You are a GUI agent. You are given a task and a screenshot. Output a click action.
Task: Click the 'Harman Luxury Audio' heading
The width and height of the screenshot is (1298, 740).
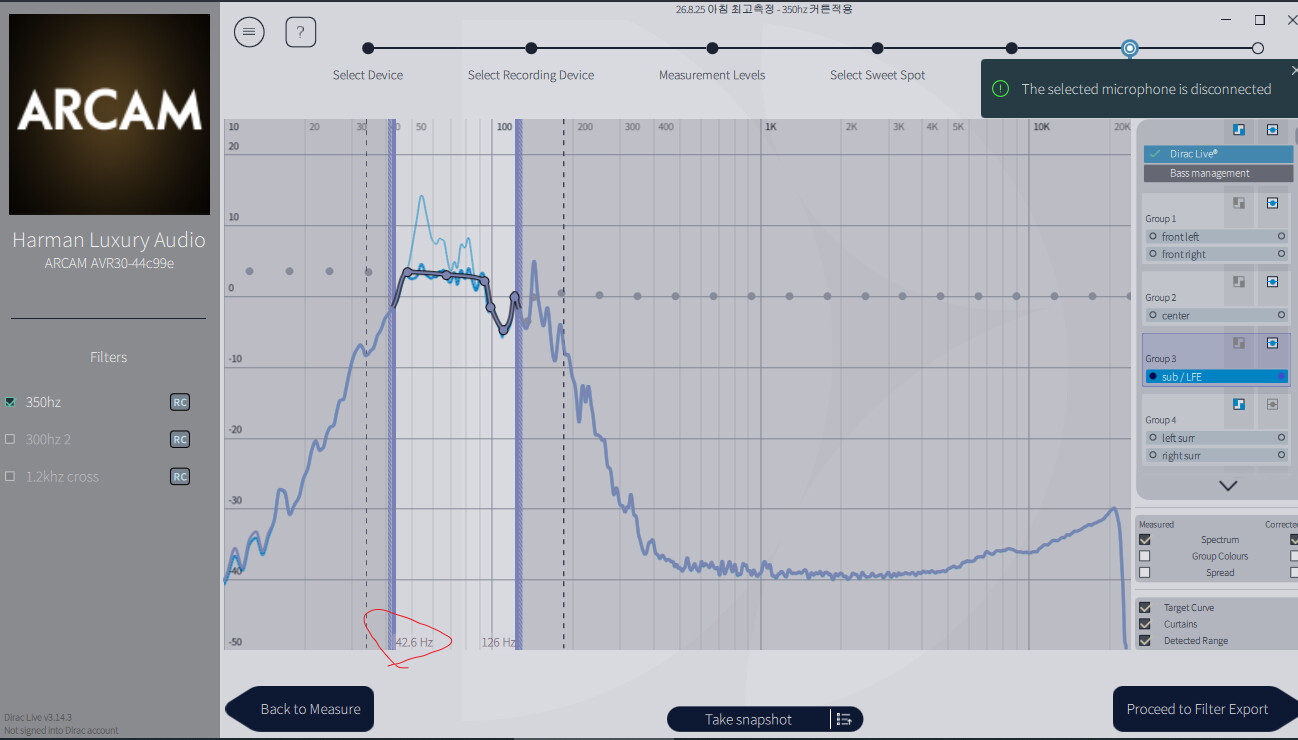point(109,240)
